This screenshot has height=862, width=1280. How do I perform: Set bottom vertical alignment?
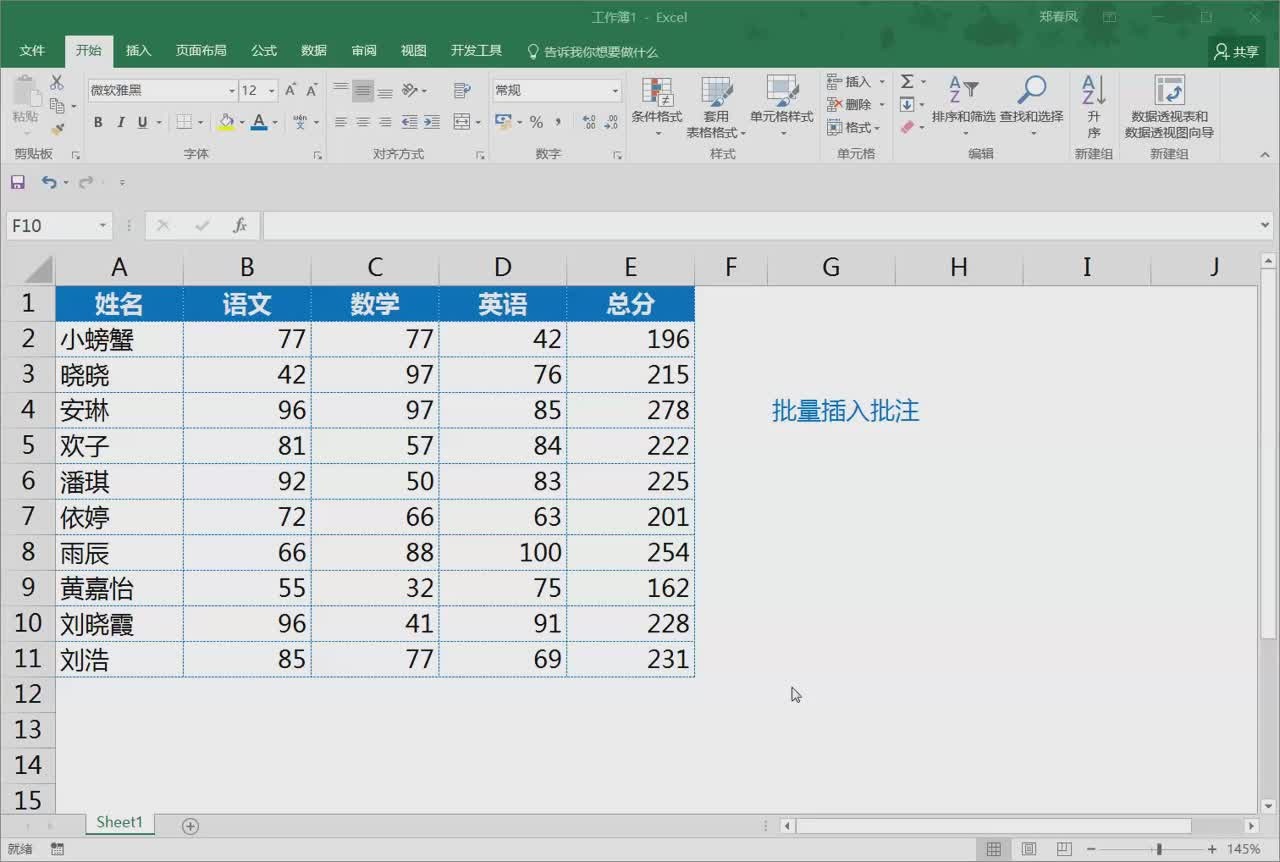pos(385,90)
